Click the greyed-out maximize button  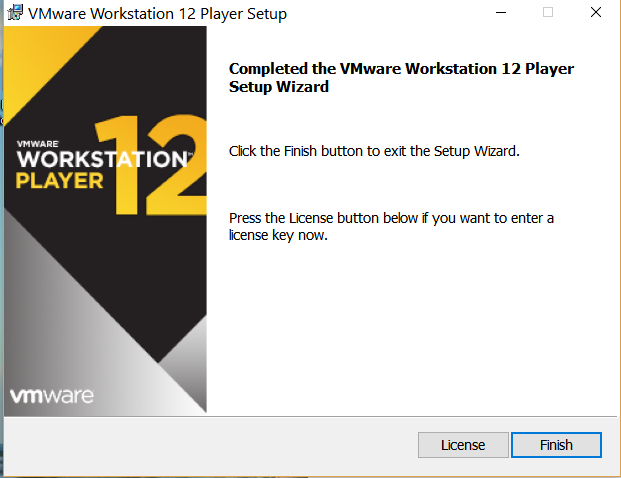547,14
